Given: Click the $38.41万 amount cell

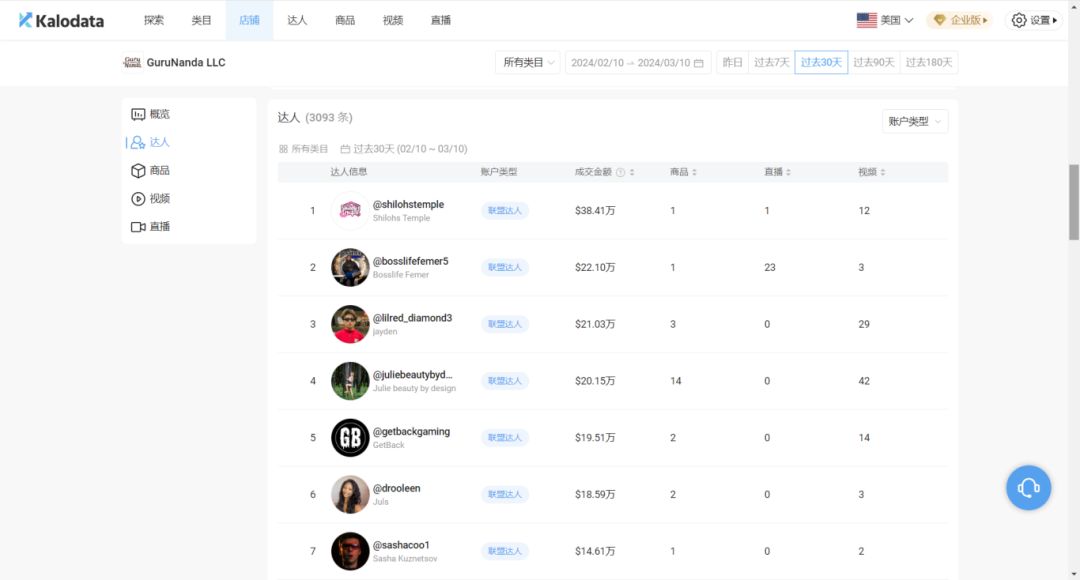Looking at the screenshot, I should (595, 211).
